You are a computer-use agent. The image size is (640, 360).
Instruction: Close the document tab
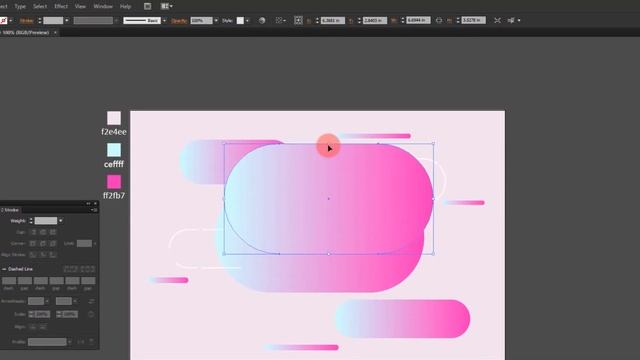pyautogui.click(x=55, y=32)
